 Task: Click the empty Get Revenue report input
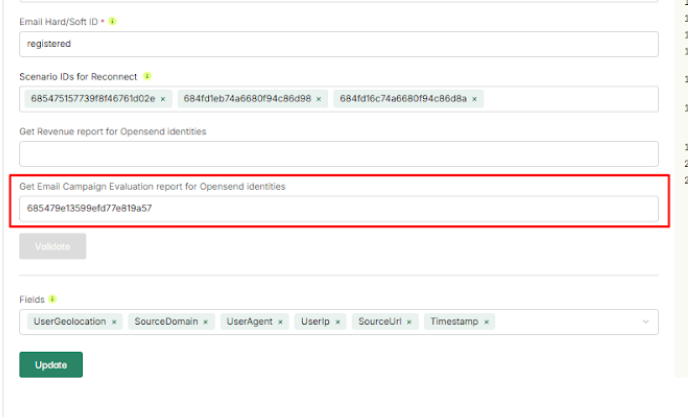click(x=338, y=154)
